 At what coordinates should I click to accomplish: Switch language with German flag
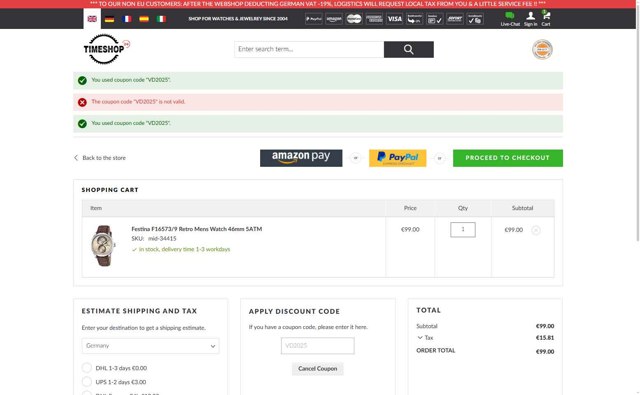(109, 19)
